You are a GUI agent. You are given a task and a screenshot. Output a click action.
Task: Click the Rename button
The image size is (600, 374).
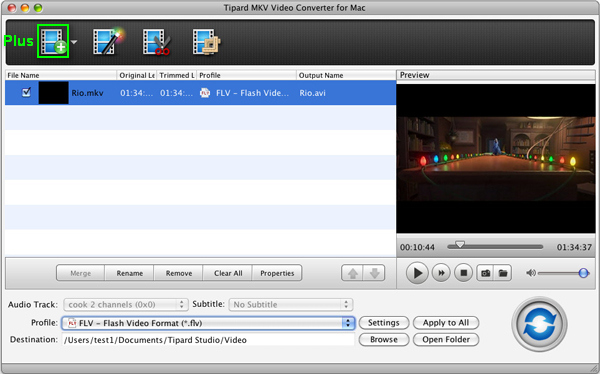[129, 273]
